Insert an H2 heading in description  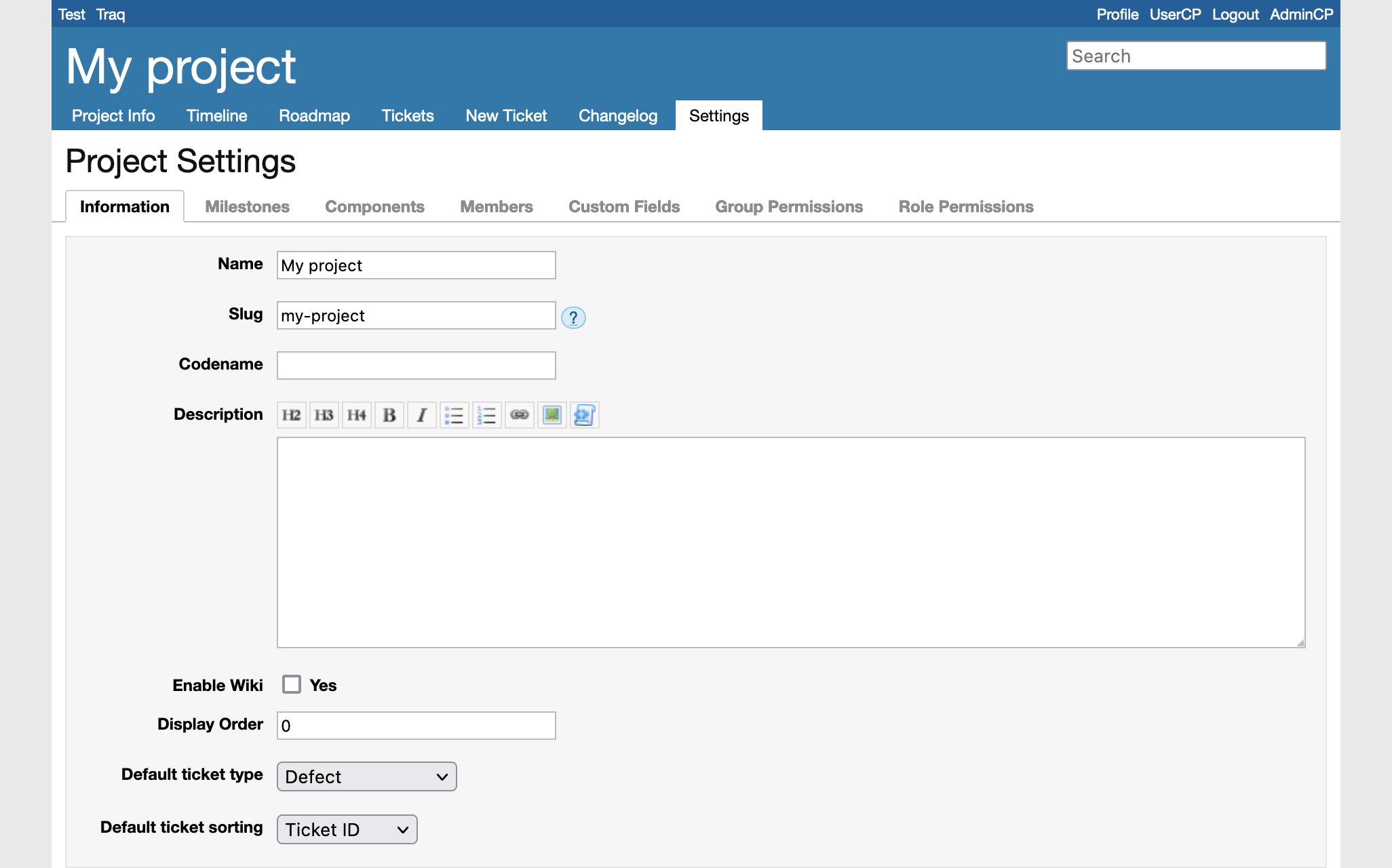pos(292,415)
